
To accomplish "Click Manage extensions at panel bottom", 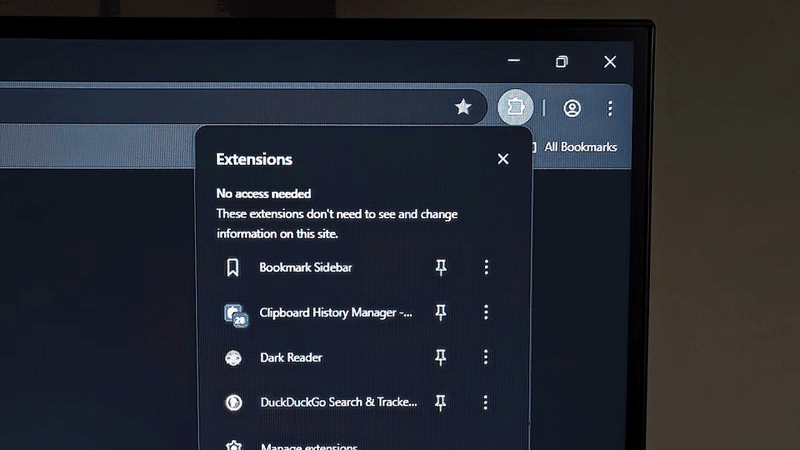I will (309, 446).
